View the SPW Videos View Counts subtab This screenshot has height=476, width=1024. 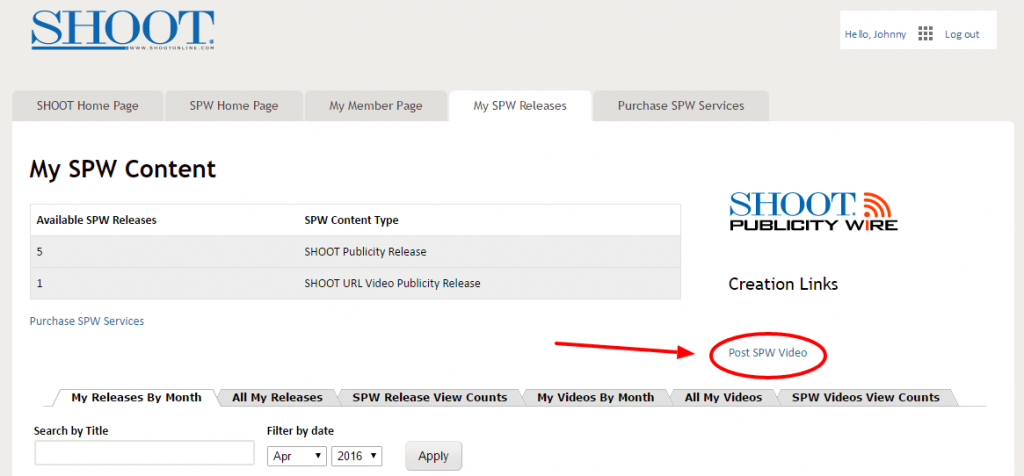(866, 397)
